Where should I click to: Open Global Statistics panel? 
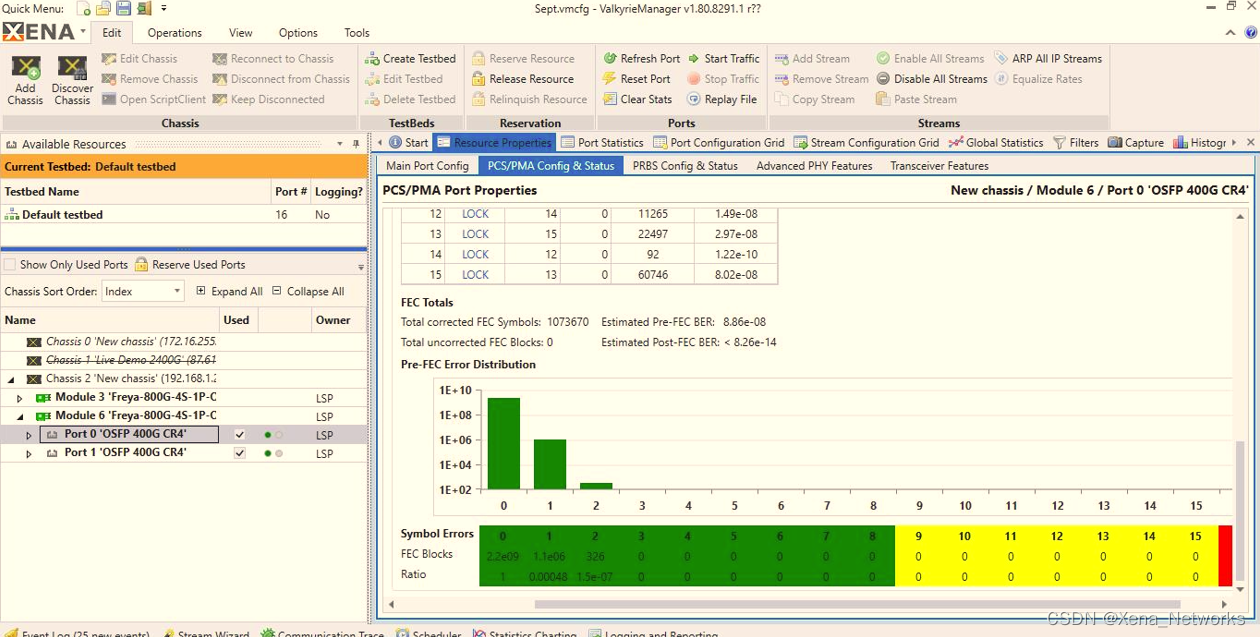996,143
